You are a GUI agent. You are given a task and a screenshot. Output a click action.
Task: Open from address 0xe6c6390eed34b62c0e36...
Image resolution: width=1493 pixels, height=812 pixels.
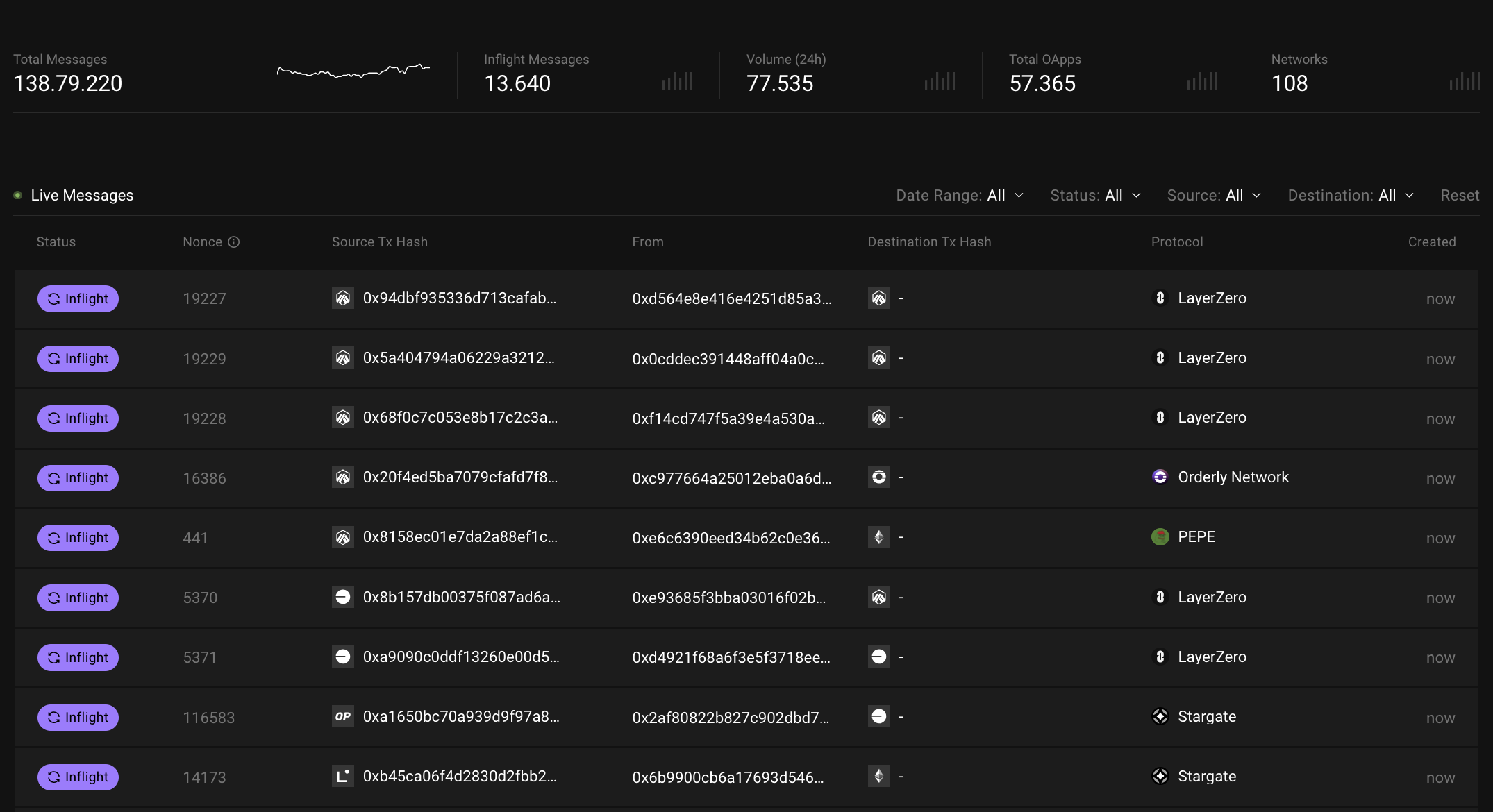click(x=731, y=538)
